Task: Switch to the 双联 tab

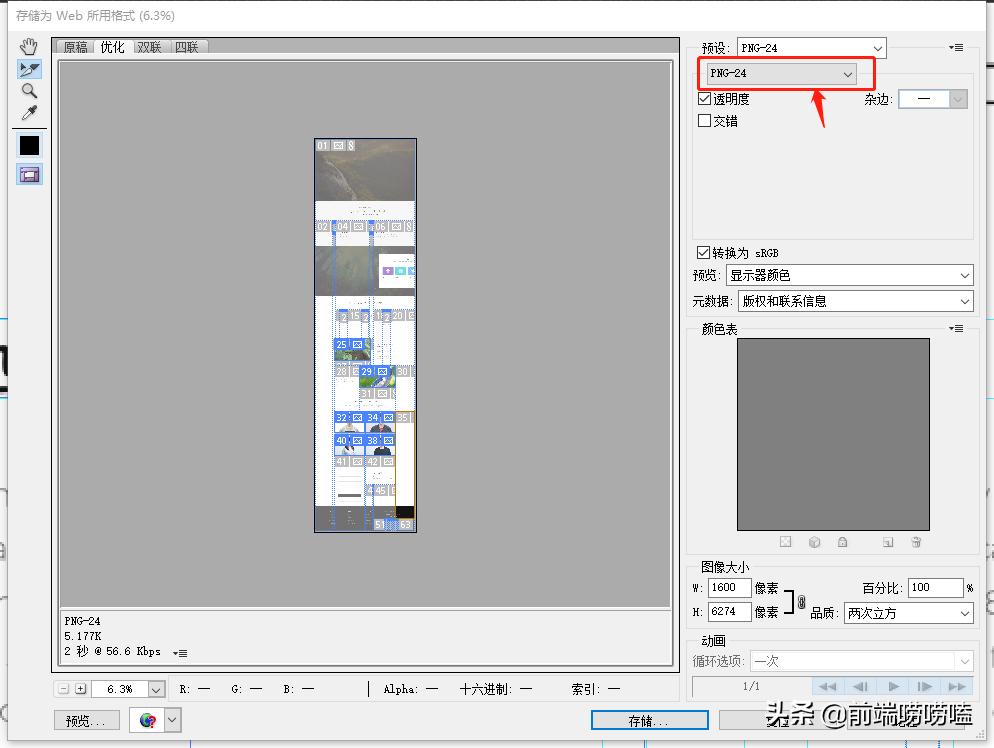Action: pyautogui.click(x=150, y=47)
